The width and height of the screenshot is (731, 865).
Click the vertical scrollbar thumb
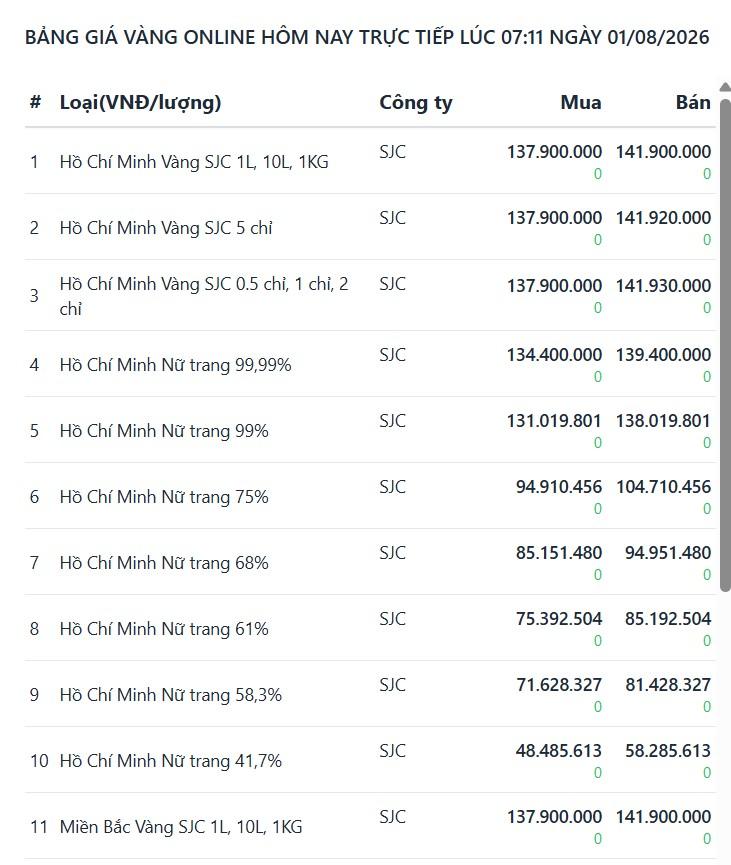[725, 345]
